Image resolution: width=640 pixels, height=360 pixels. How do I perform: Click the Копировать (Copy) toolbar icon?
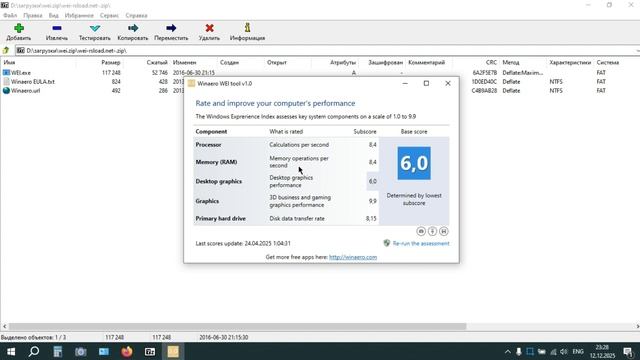(x=133, y=28)
